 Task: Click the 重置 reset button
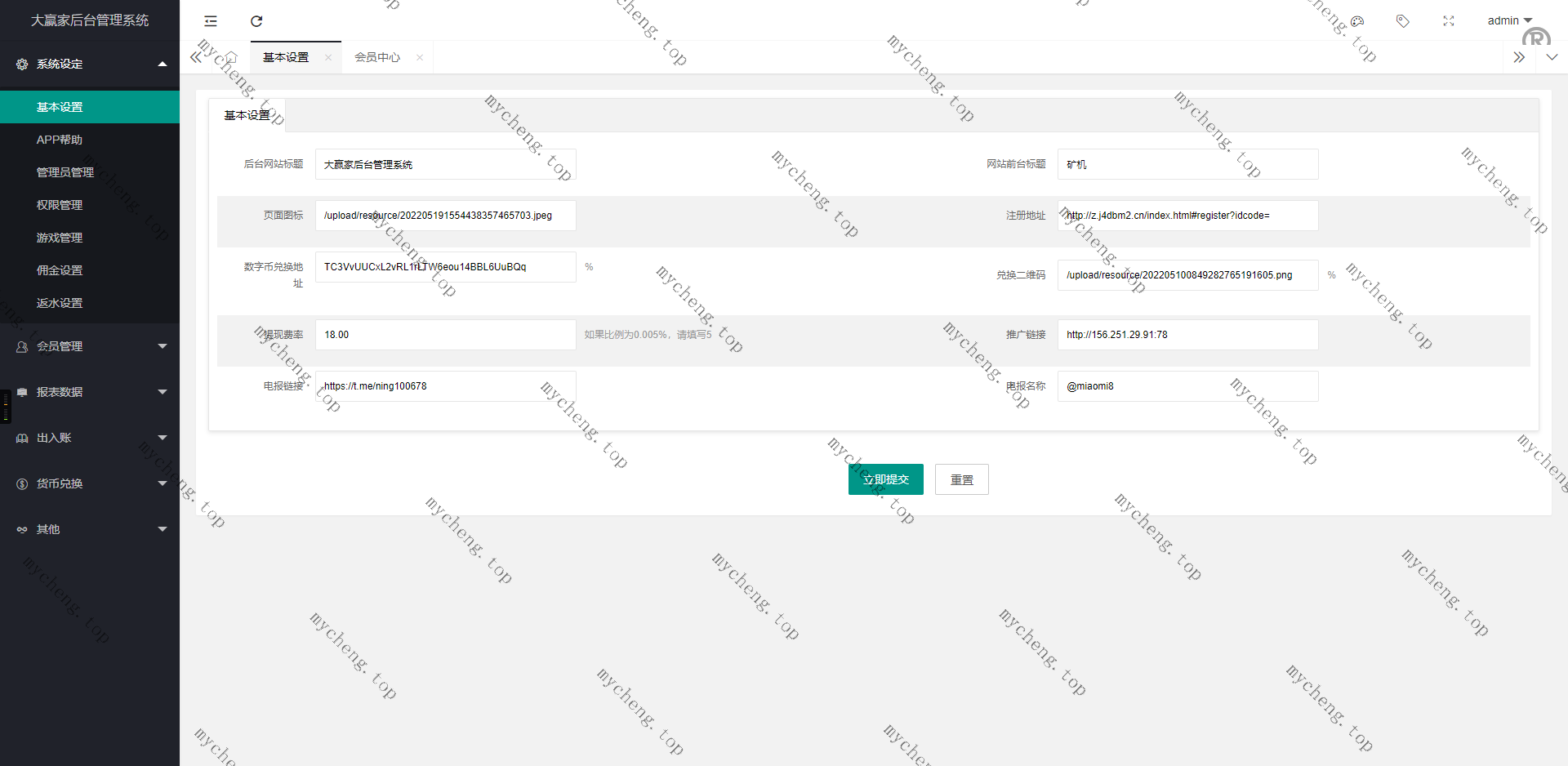(961, 479)
